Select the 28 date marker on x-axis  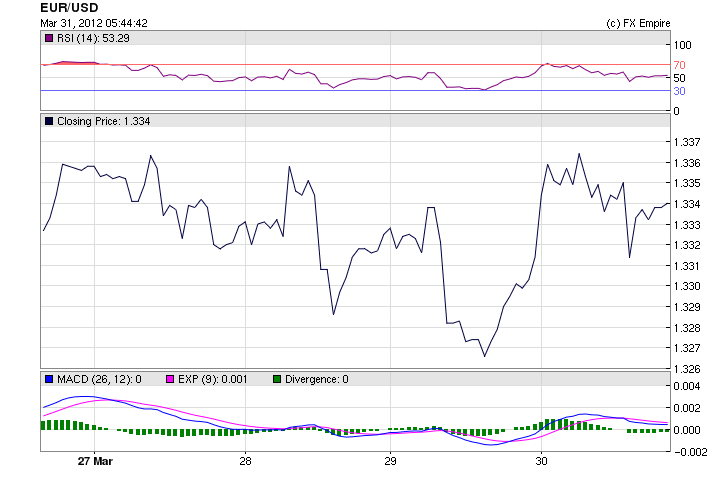click(x=245, y=462)
